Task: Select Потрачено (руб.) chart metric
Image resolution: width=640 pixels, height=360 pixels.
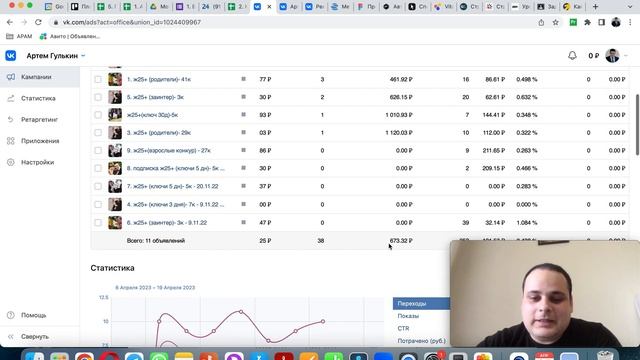Action: [422, 341]
